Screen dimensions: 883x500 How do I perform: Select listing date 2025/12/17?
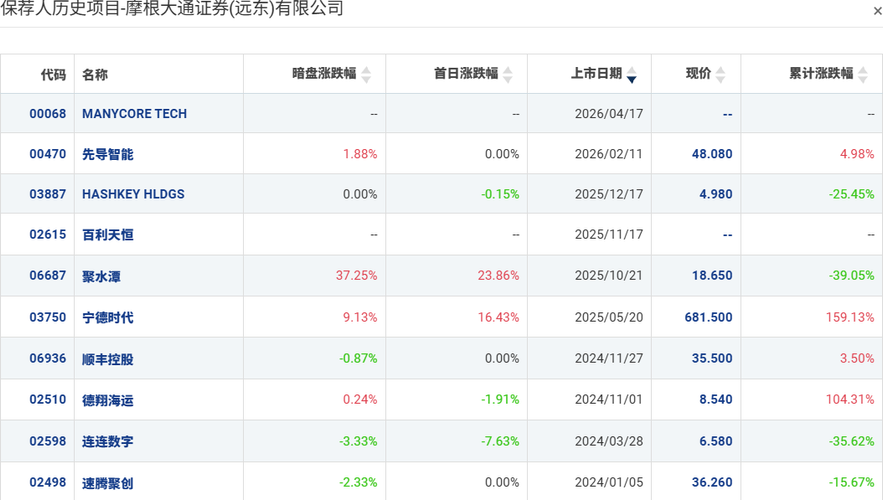(609, 194)
